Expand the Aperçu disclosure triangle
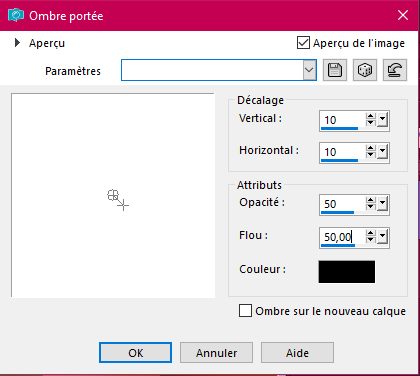The width and height of the screenshot is (420, 376). (x=17, y=43)
